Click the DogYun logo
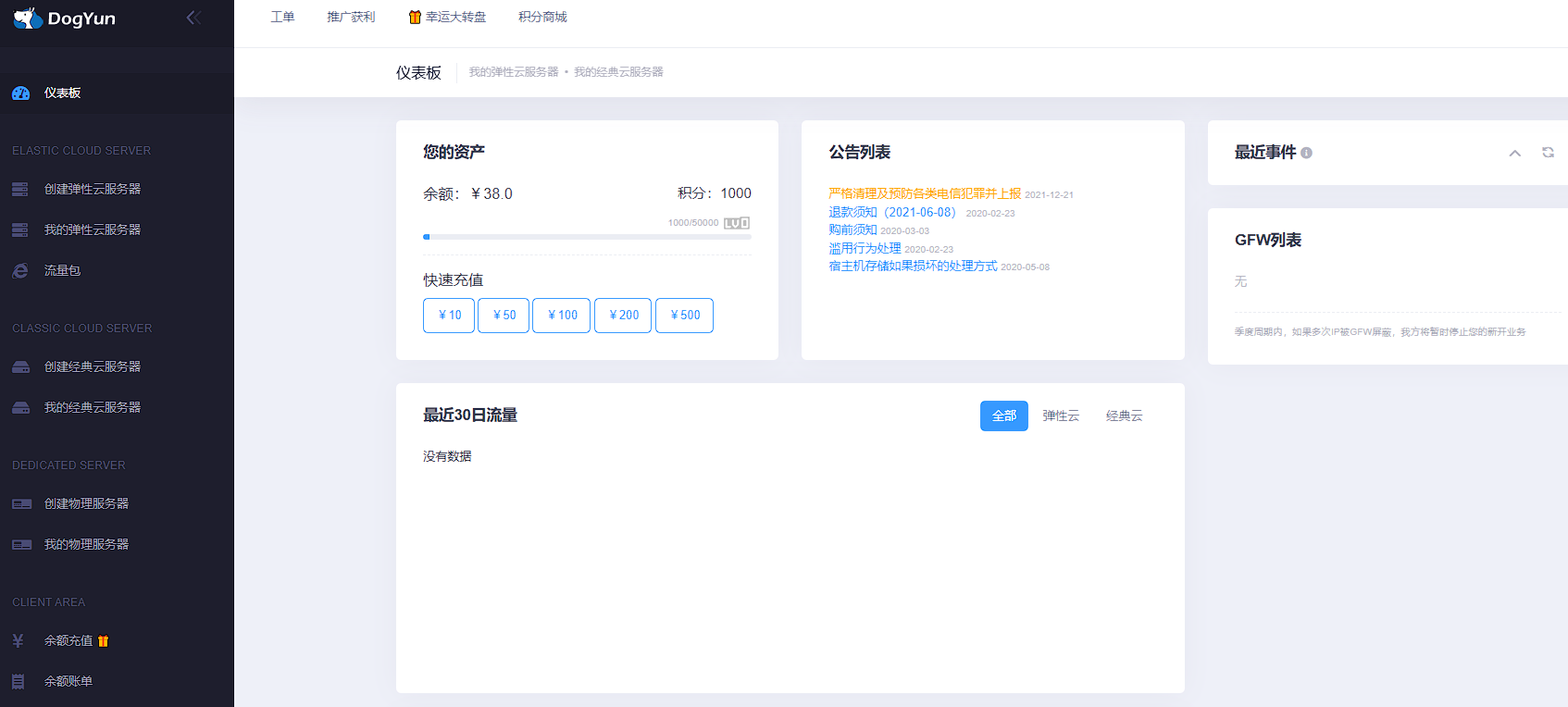 pos(65,19)
